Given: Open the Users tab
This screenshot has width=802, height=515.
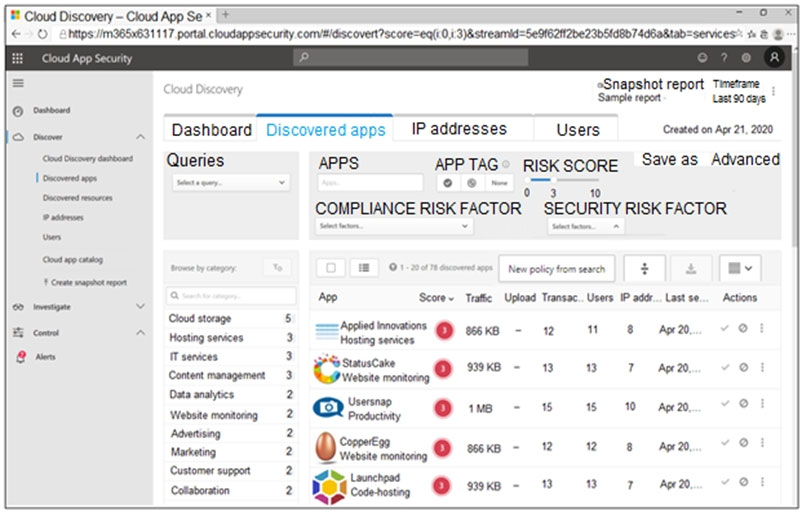Looking at the screenshot, I should coord(577,130).
